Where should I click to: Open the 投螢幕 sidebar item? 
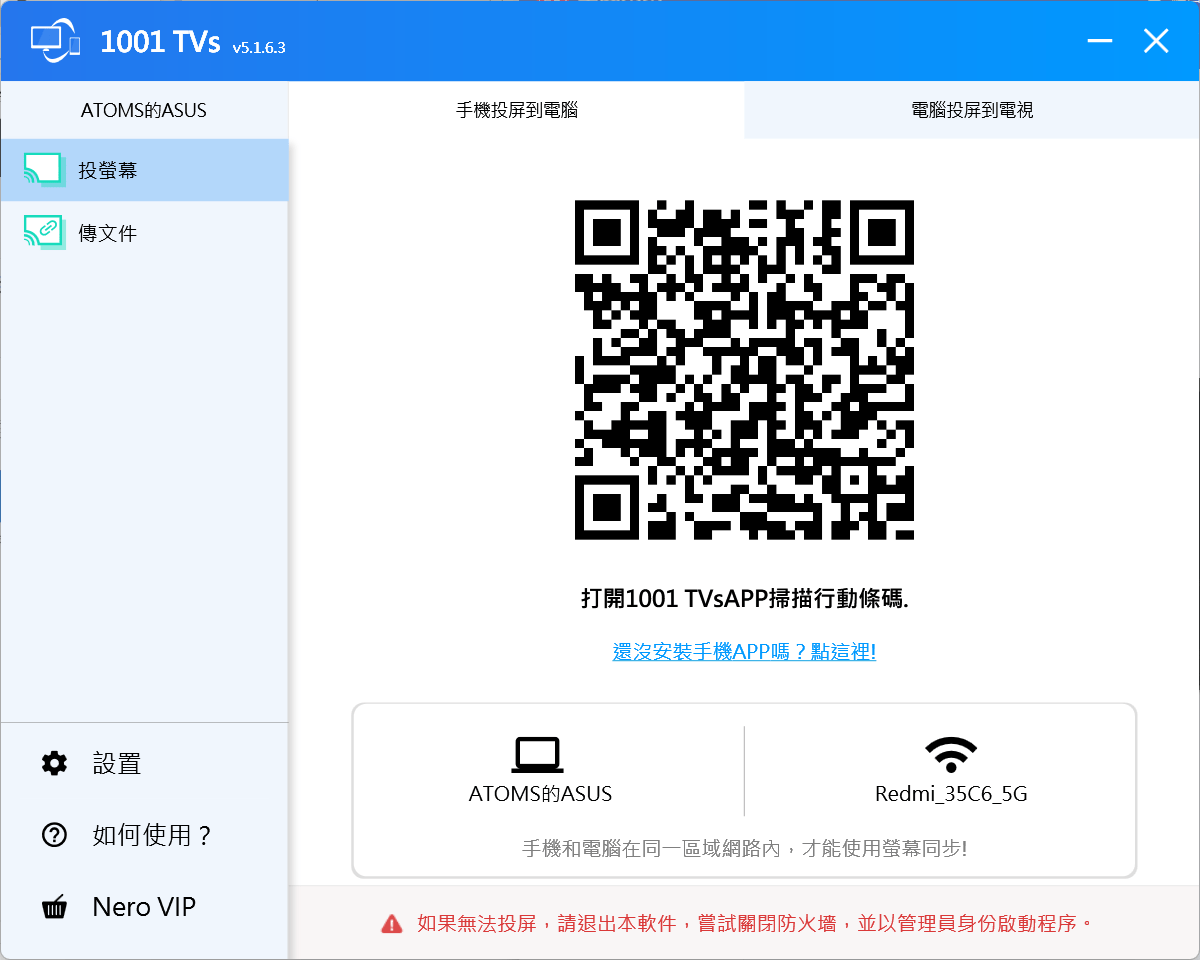tap(144, 170)
